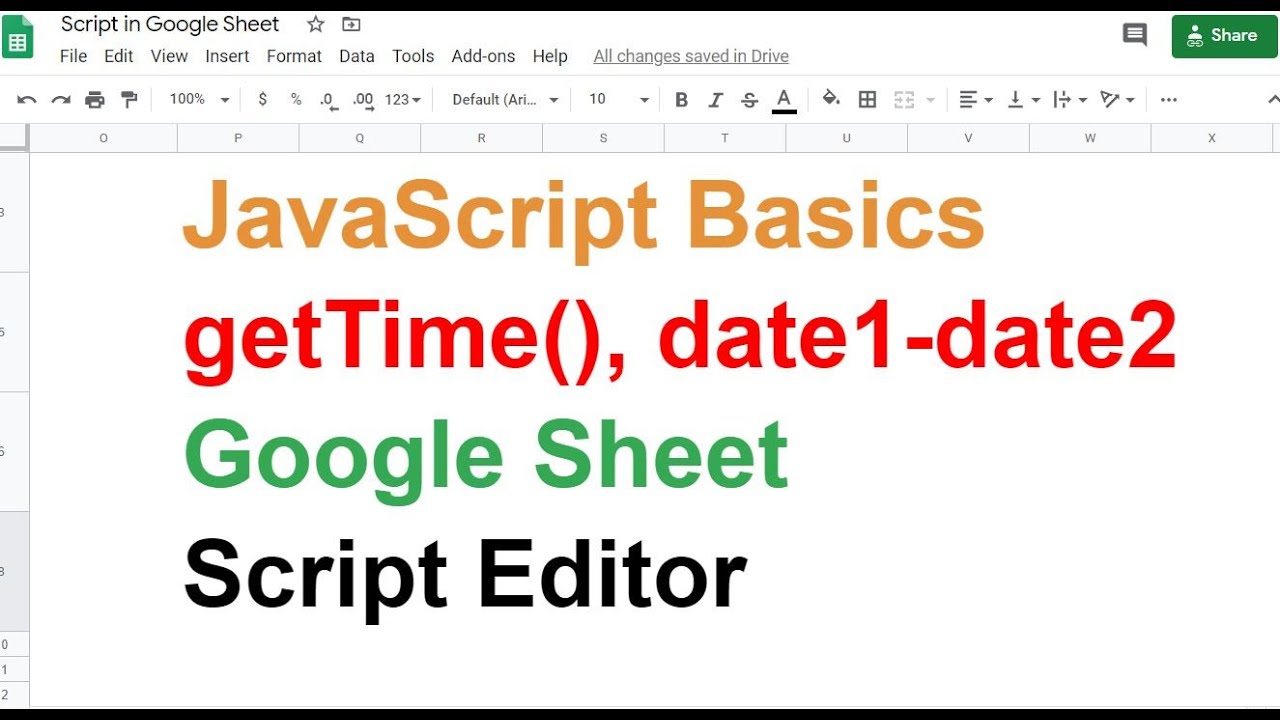The width and height of the screenshot is (1280, 720).
Task: Open the borders tool
Action: (868, 99)
